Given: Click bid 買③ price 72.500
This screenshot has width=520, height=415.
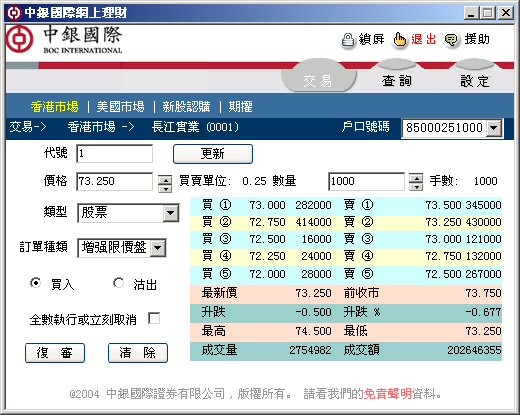Looking at the screenshot, I should (x=267, y=239).
